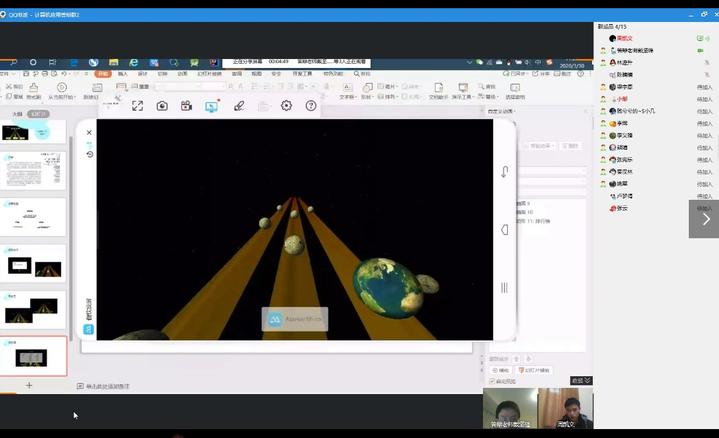Toggle the 自动预览 checkbox

point(493,381)
